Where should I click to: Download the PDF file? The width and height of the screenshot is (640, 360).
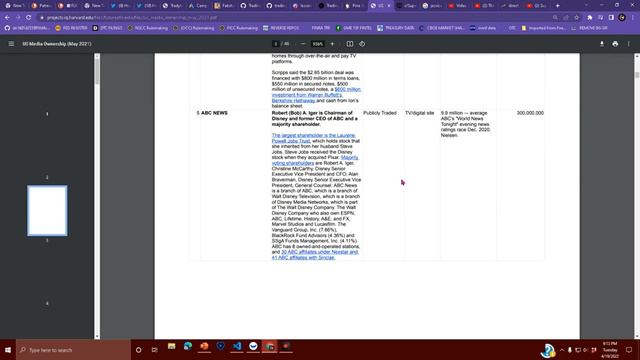click(602, 44)
